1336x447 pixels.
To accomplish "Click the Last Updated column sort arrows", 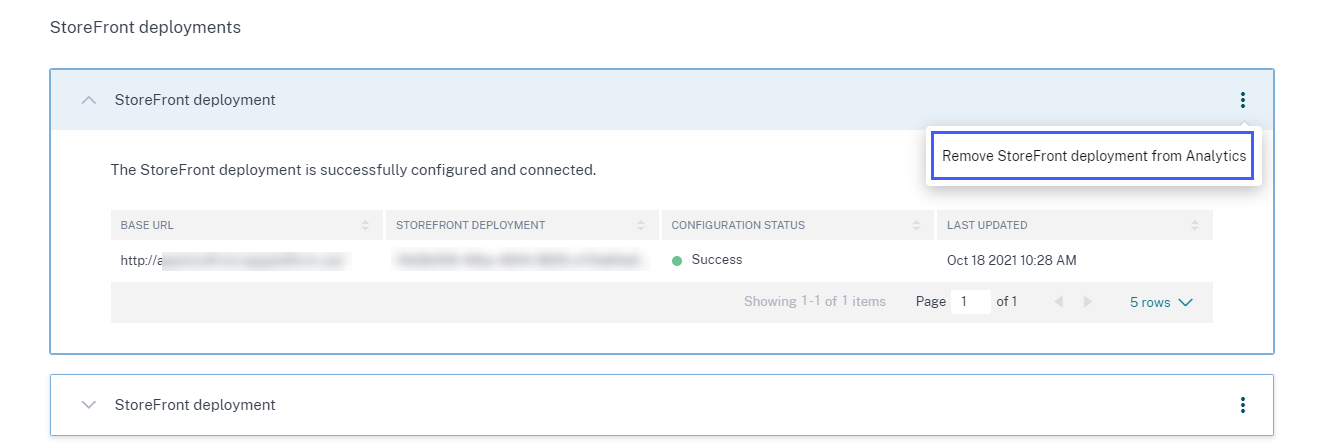I will tap(1194, 225).
